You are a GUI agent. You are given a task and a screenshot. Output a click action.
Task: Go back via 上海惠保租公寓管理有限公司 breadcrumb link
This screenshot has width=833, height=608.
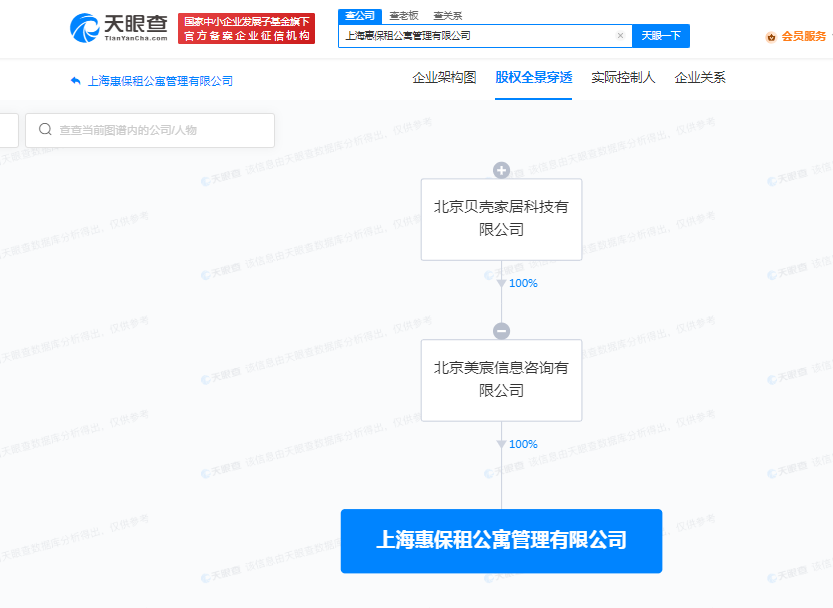(x=160, y=81)
